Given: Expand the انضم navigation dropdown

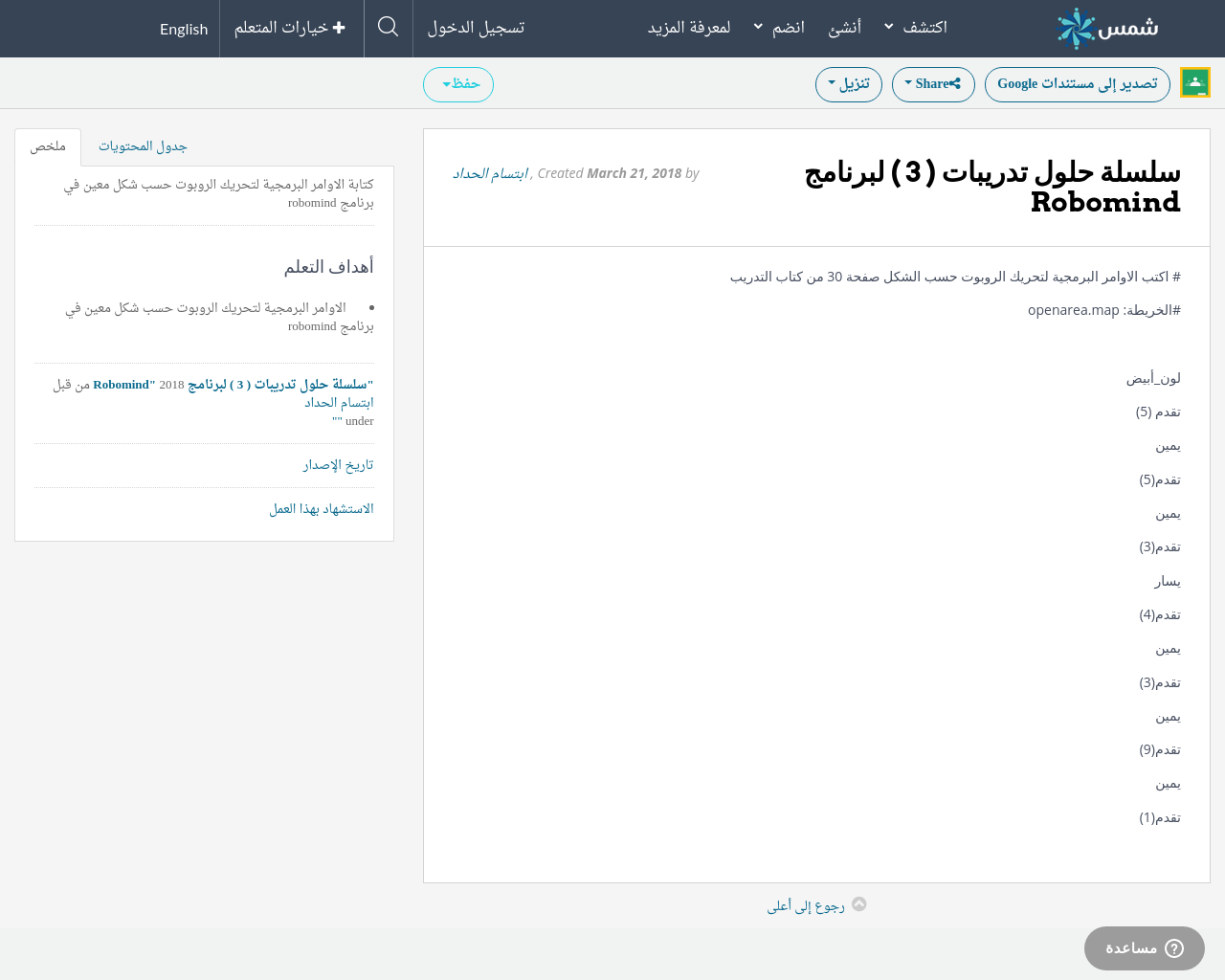Looking at the screenshot, I should pos(779,28).
